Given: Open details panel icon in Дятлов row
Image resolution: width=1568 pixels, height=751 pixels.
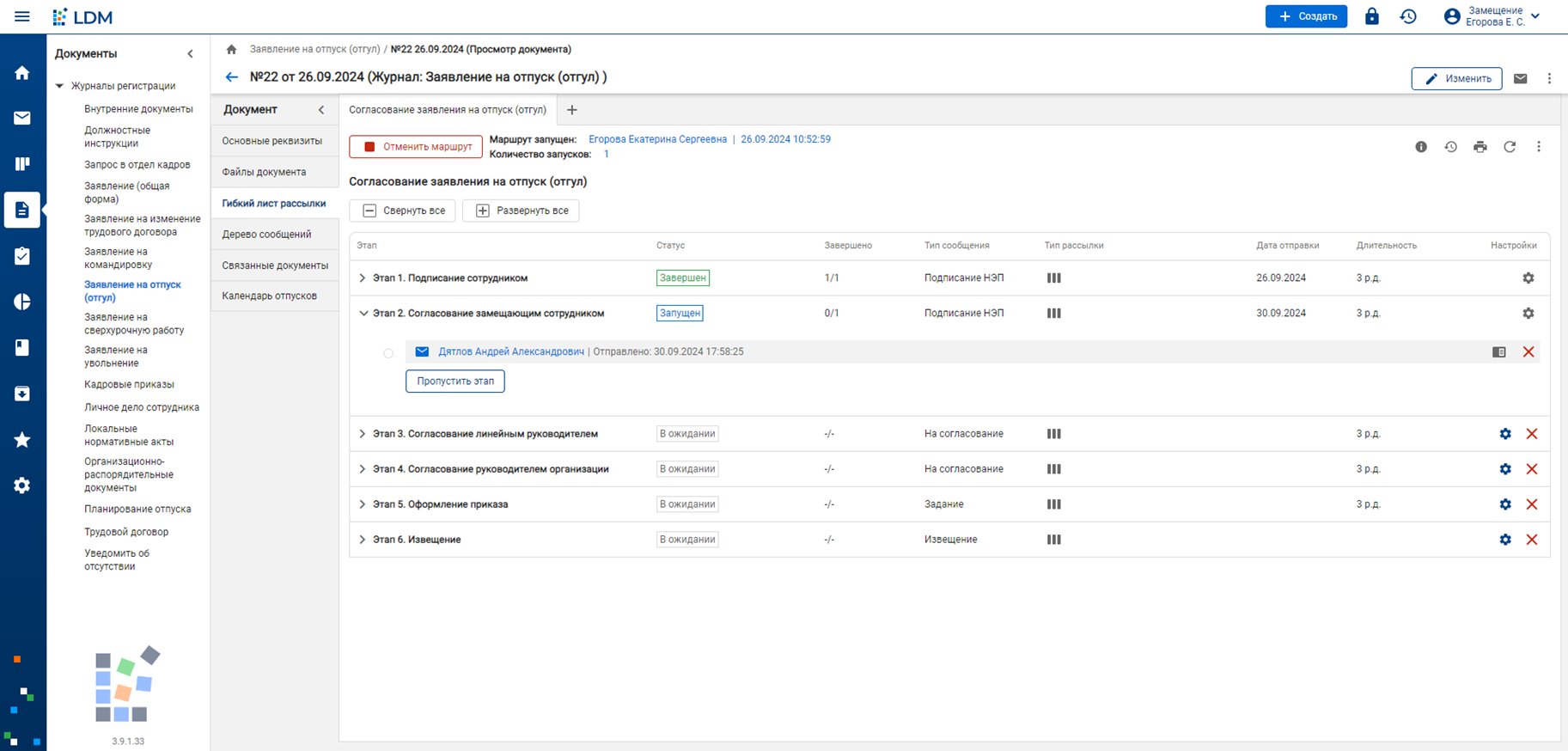Looking at the screenshot, I should pyautogui.click(x=1499, y=351).
